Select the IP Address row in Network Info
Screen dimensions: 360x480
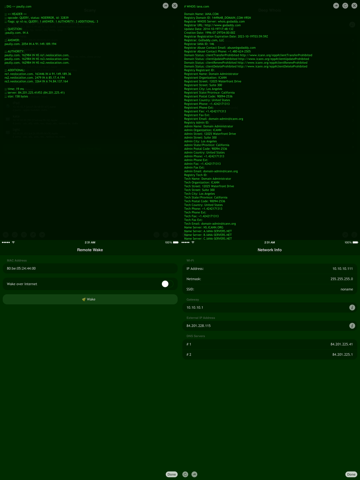(270, 268)
